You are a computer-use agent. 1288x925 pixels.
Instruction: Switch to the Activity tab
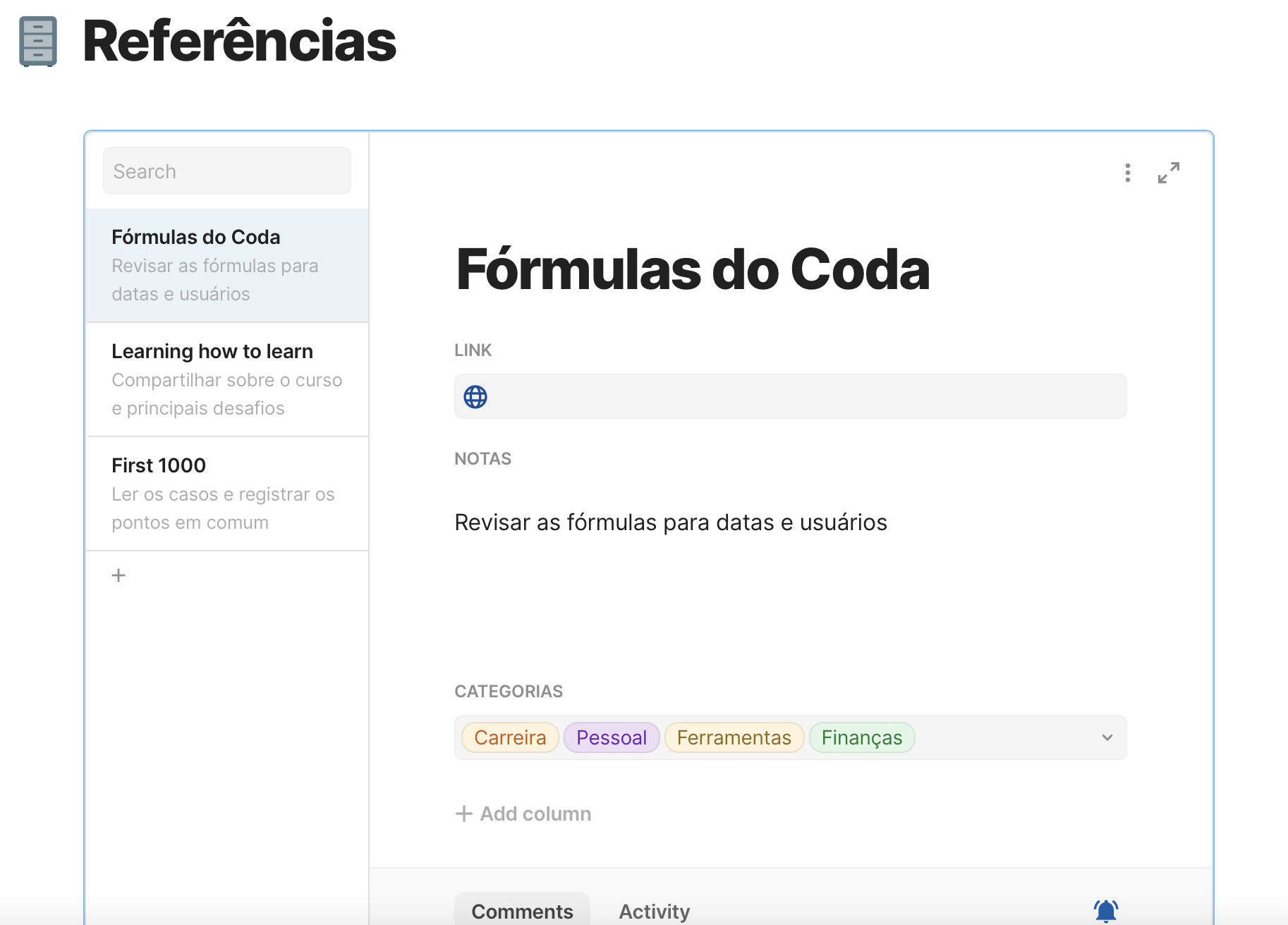tap(654, 911)
